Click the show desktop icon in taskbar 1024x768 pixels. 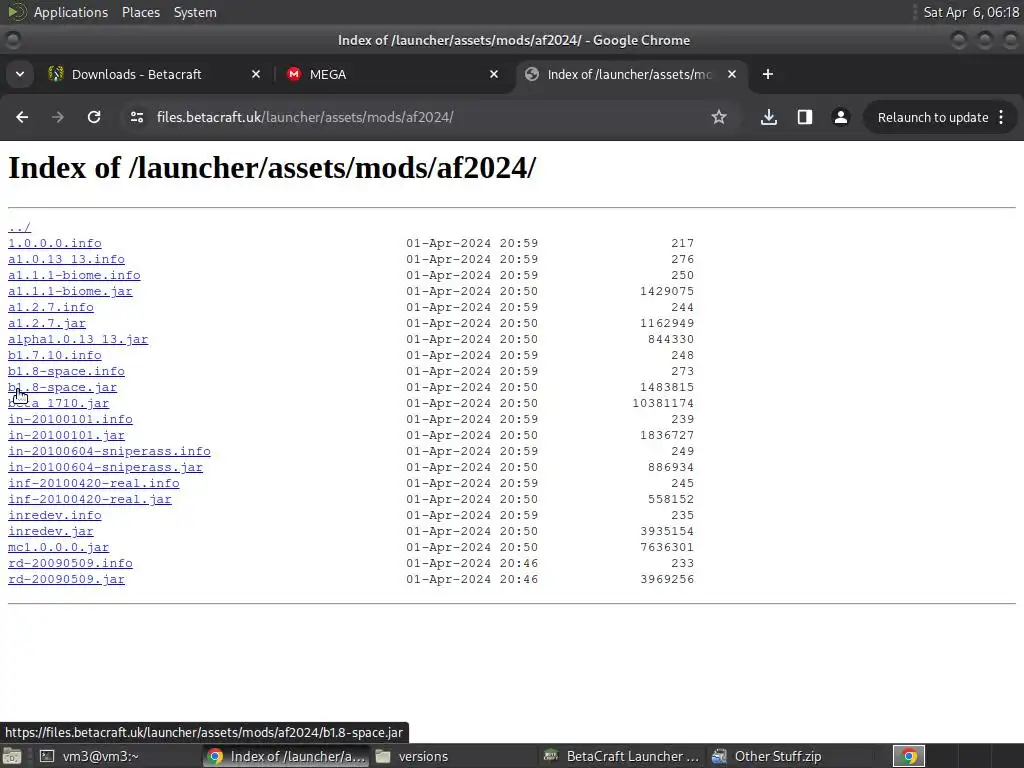tap(12, 756)
